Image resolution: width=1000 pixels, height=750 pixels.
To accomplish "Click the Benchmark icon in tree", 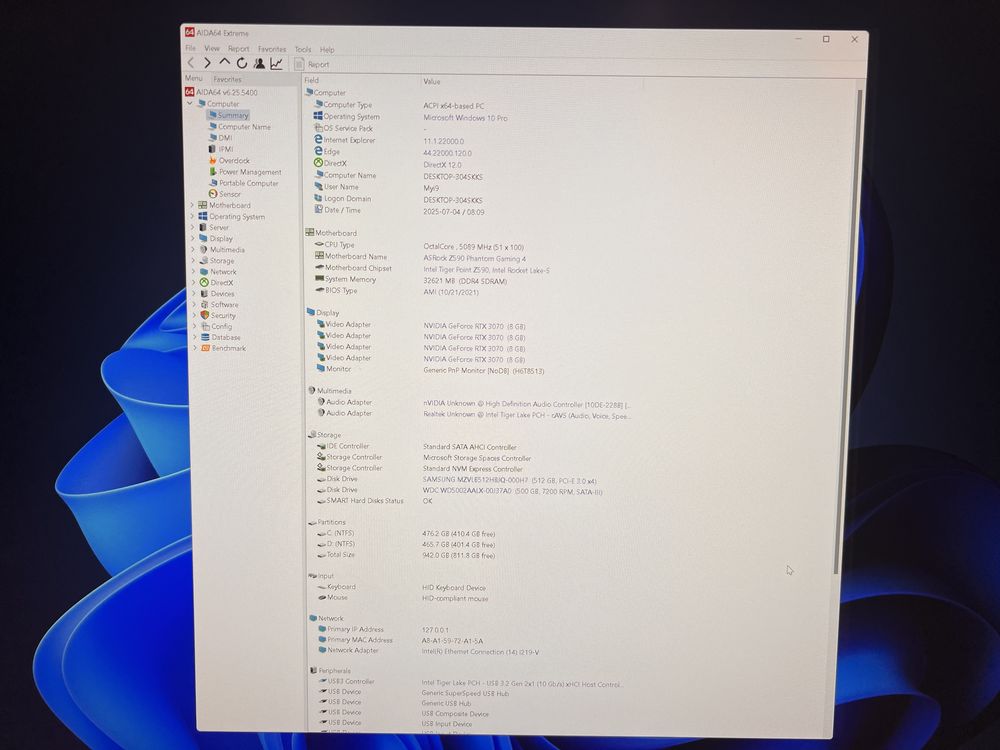I will click(206, 348).
